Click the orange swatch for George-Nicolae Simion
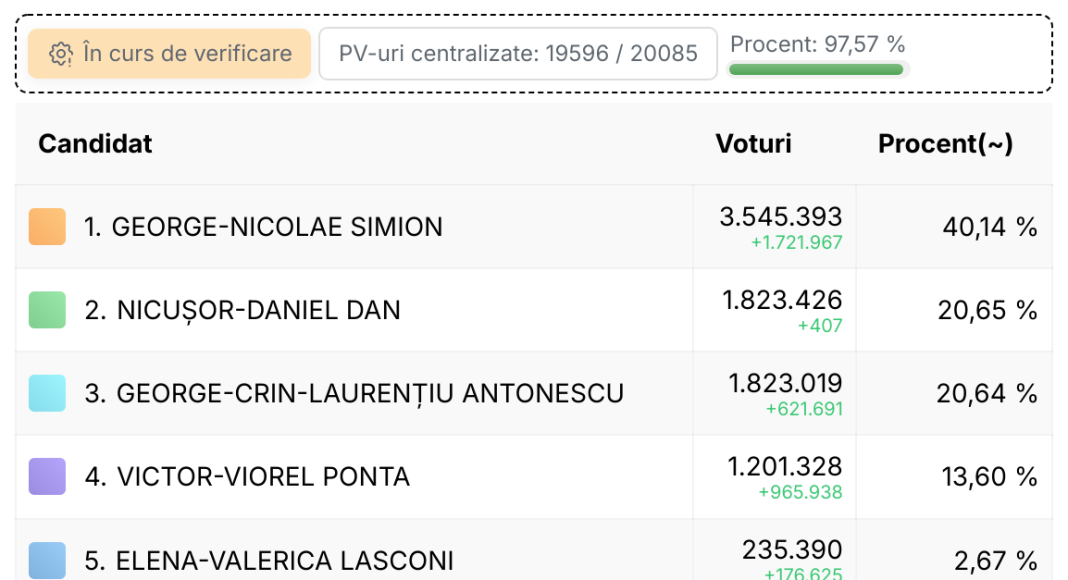Viewport: 1068px width, 580px height. coord(47,227)
